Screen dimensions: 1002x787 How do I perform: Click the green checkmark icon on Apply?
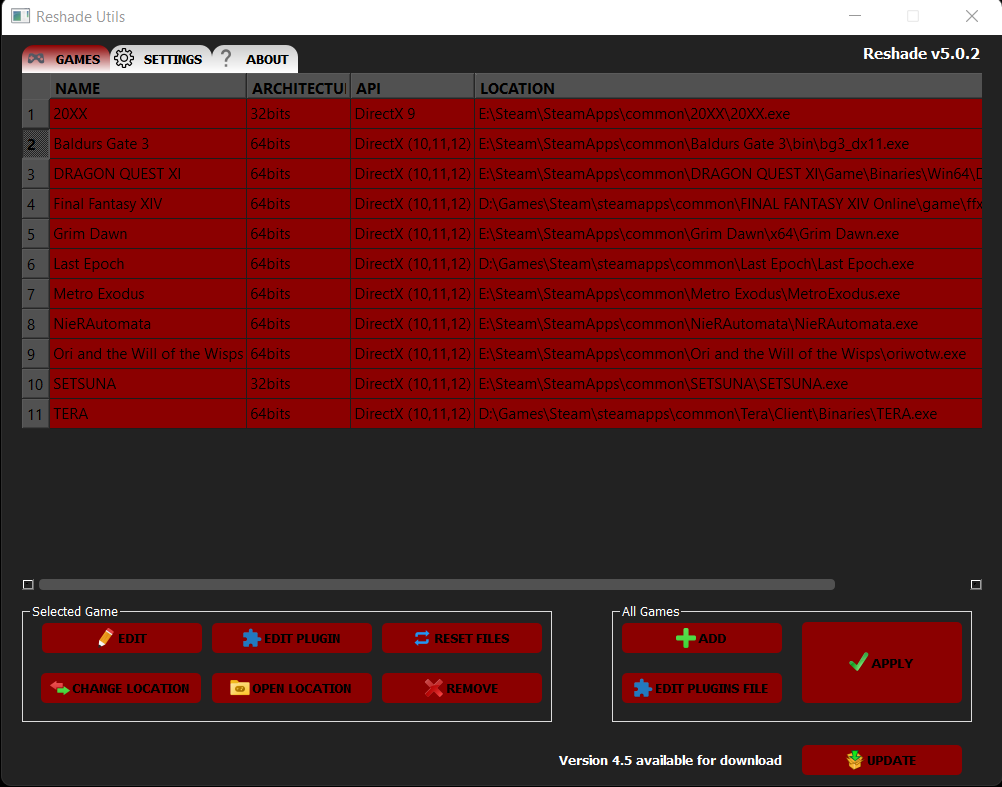click(858, 662)
